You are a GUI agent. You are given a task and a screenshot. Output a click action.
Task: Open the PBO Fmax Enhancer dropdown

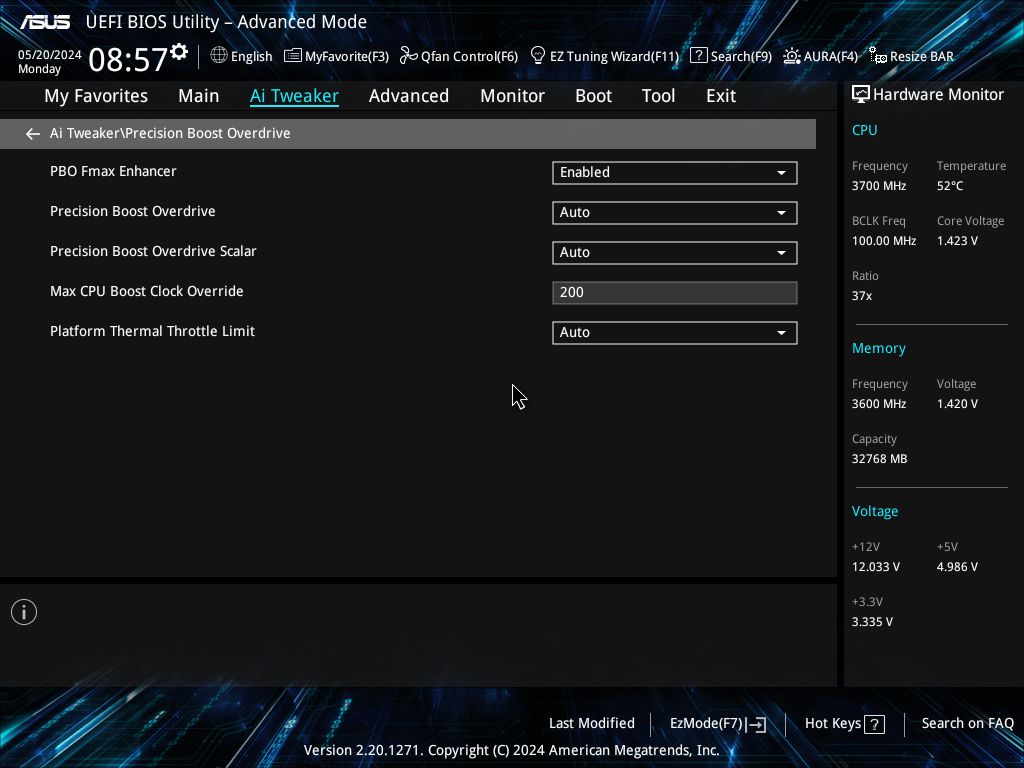pos(675,172)
